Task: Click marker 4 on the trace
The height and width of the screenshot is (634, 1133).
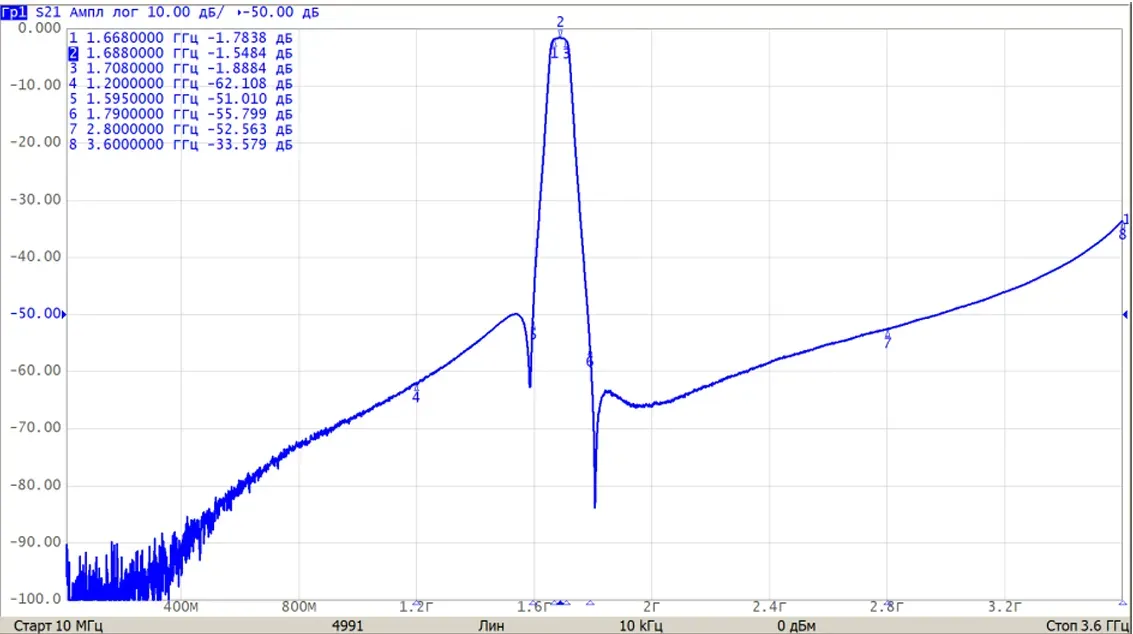Action: [x=415, y=394]
